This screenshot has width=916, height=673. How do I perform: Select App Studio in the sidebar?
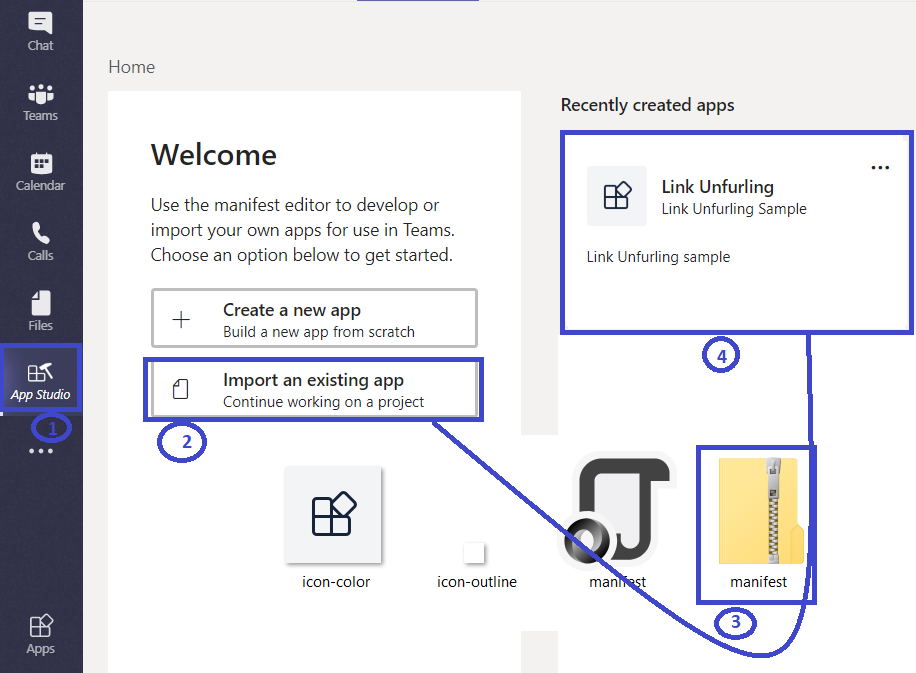[40, 378]
